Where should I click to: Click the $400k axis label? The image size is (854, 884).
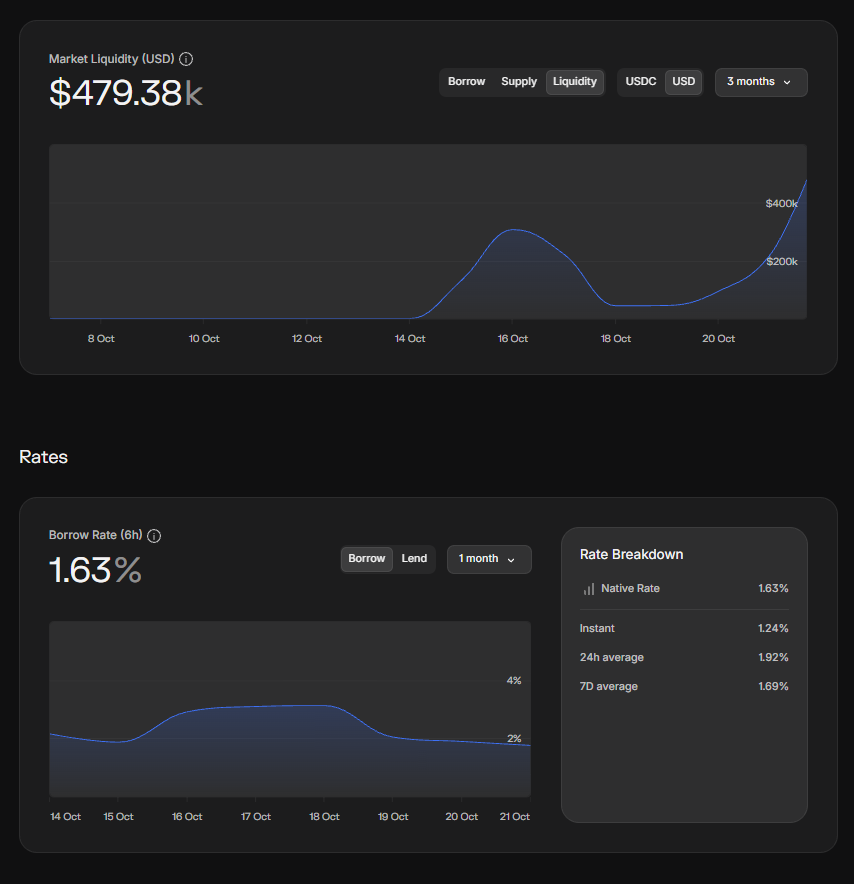[781, 204]
